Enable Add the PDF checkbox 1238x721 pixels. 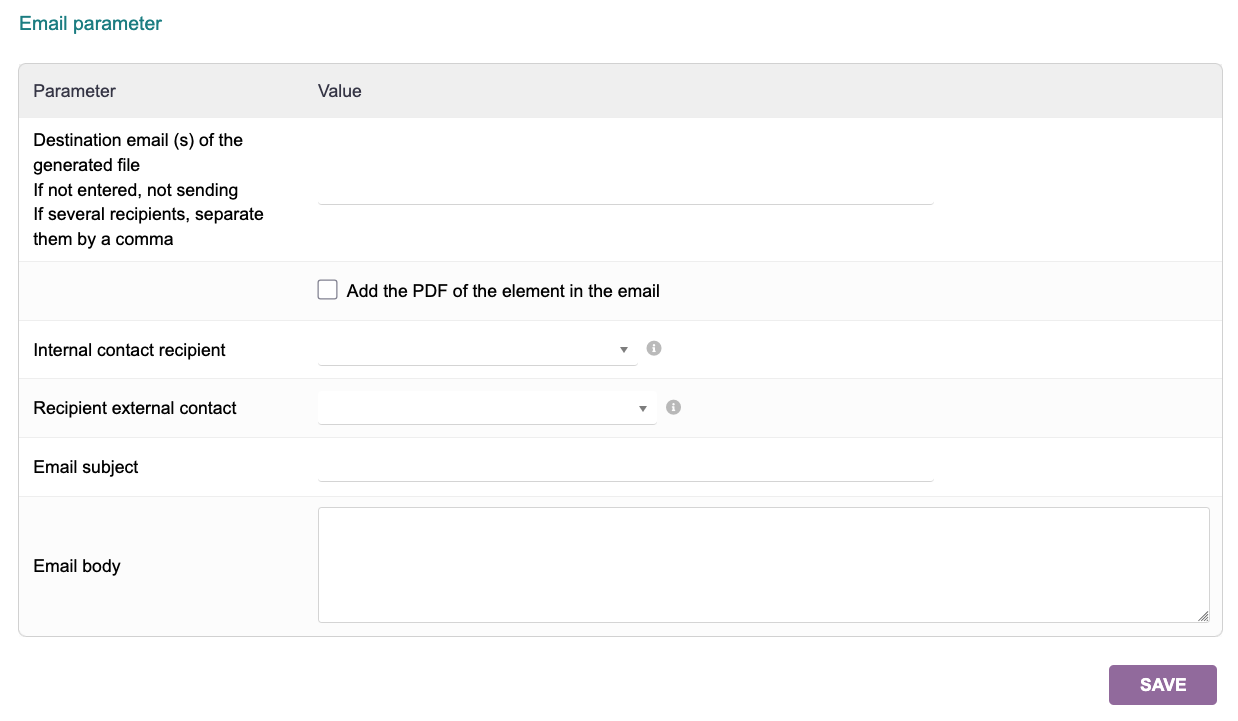(x=327, y=290)
